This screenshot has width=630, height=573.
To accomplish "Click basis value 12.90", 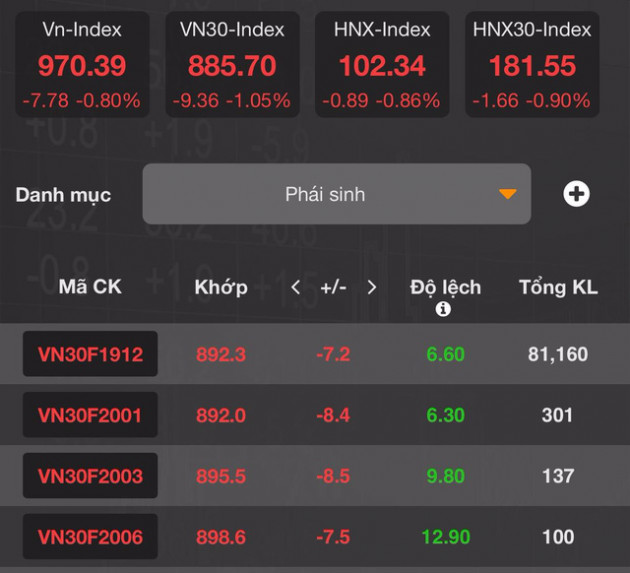I will (x=446, y=537).
